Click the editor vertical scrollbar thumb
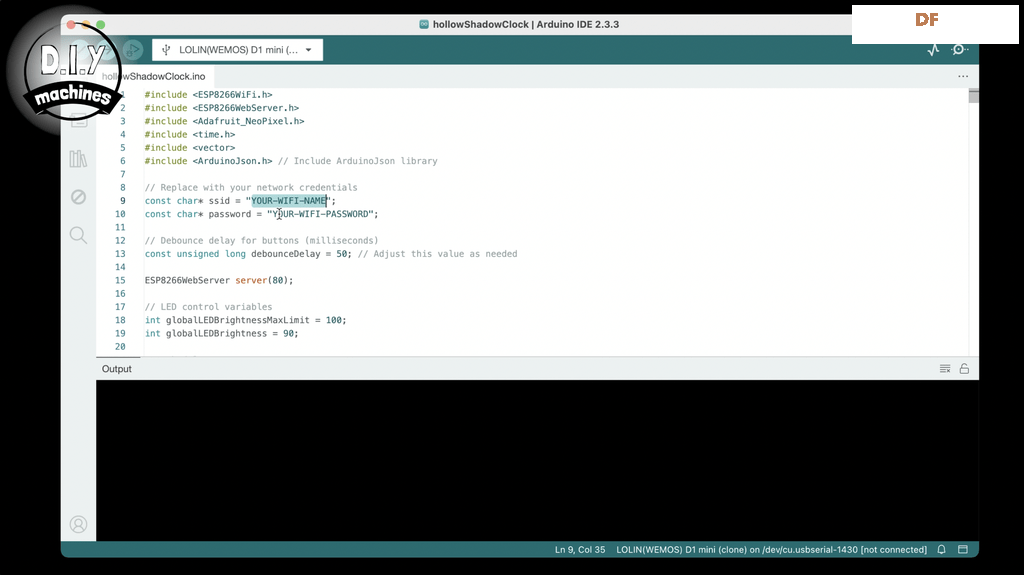 coord(974,95)
